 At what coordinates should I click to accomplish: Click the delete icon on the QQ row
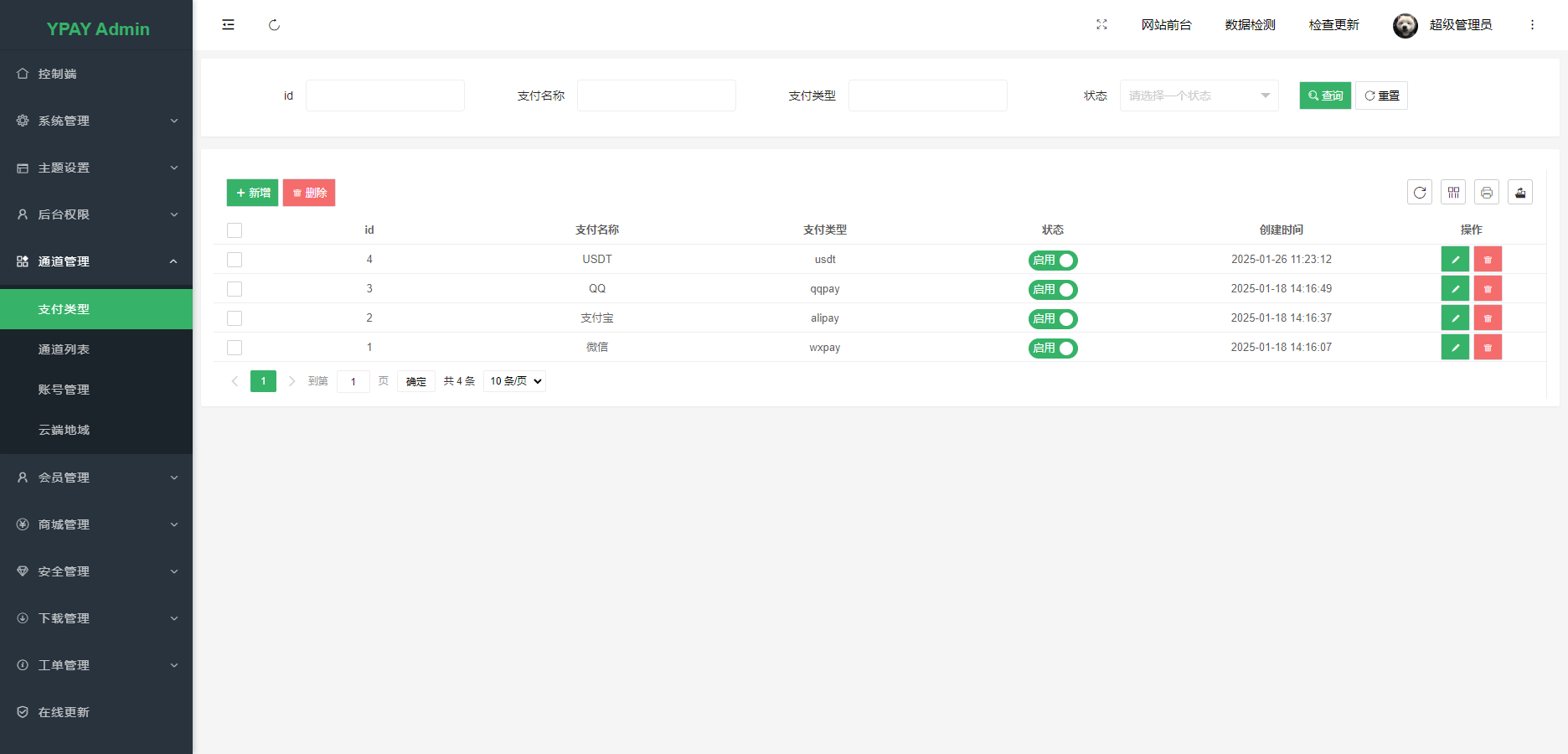1488,288
